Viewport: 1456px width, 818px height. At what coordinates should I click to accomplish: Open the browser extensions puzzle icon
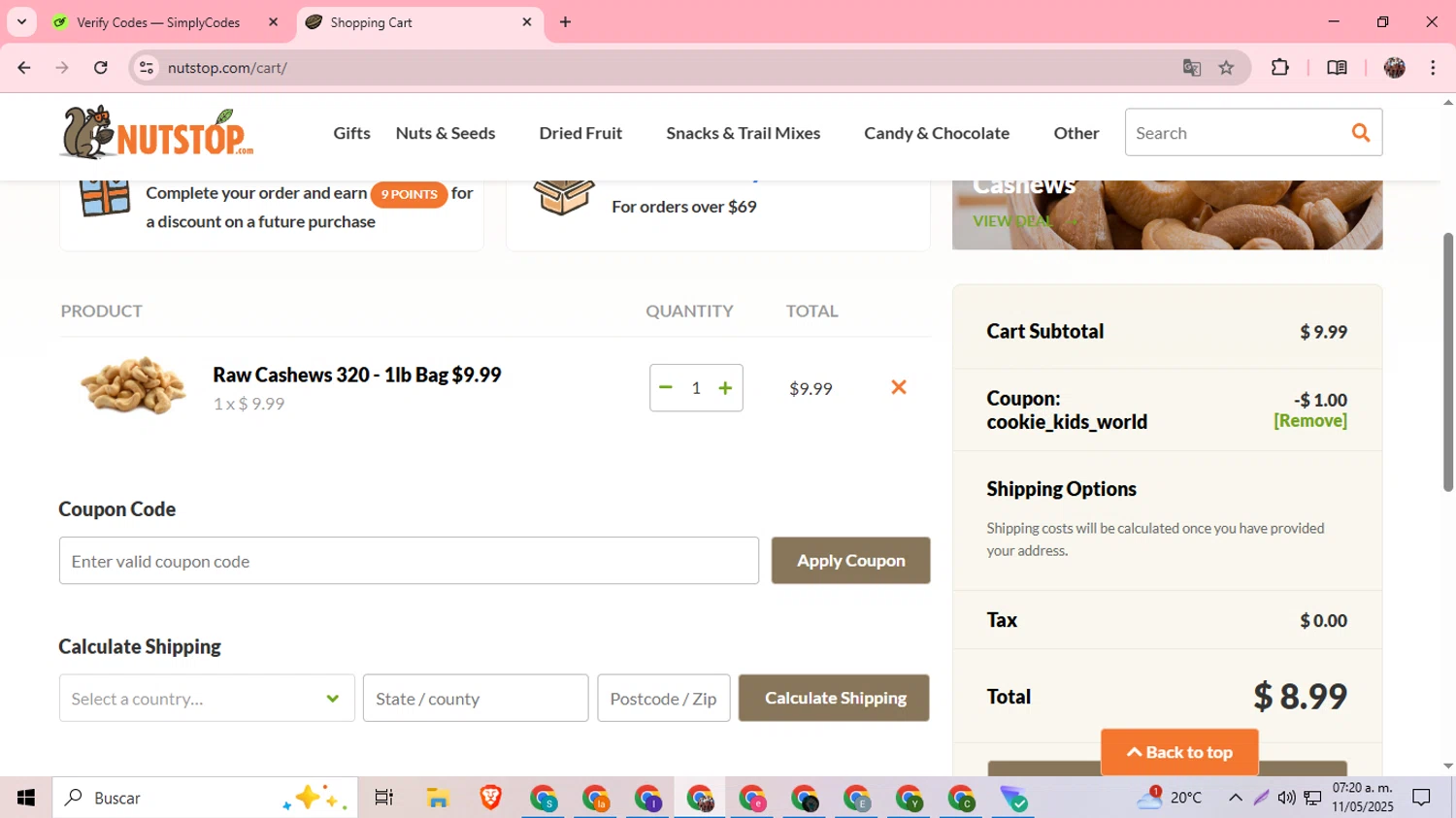point(1280,67)
